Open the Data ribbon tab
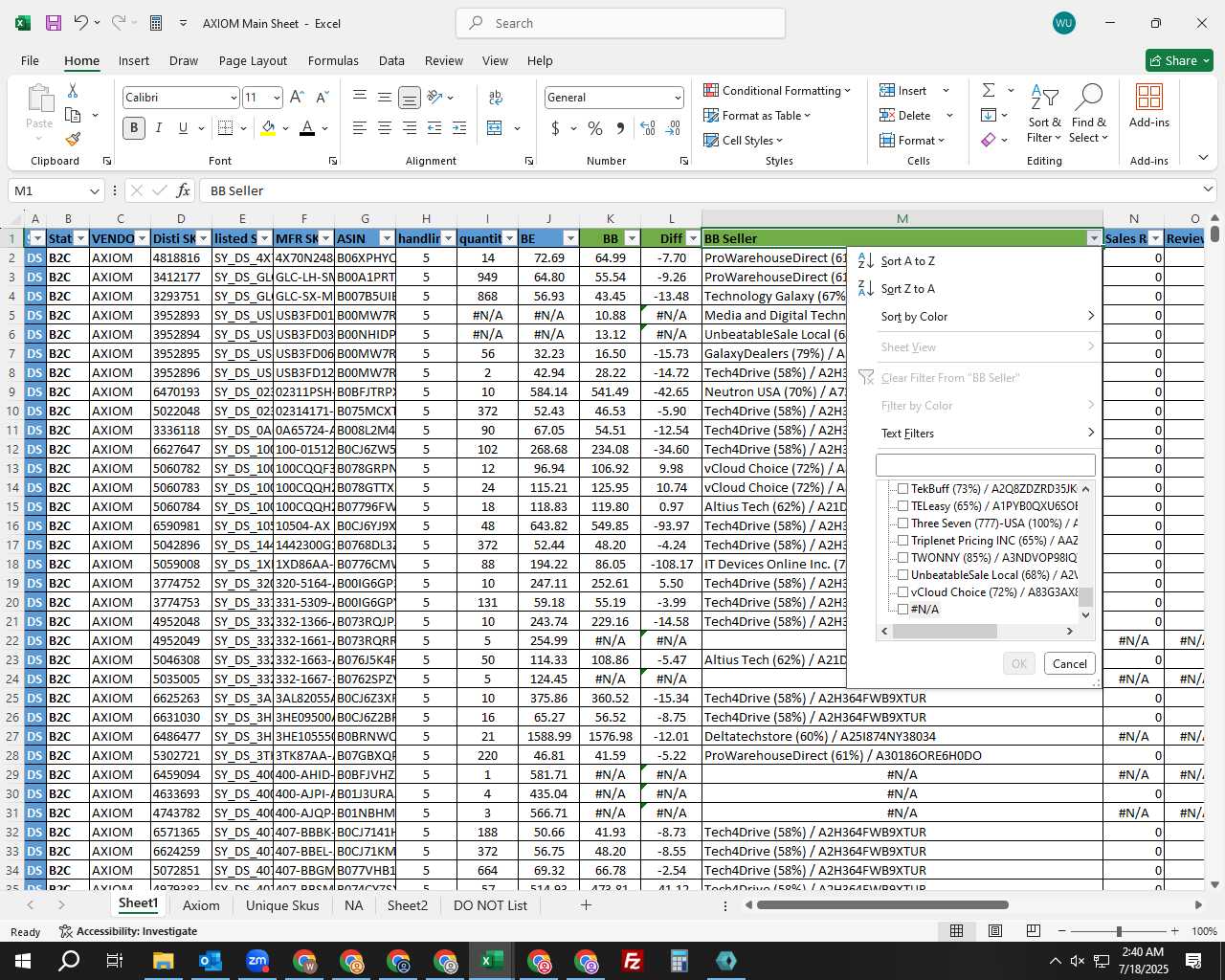1225x980 pixels. point(391,60)
